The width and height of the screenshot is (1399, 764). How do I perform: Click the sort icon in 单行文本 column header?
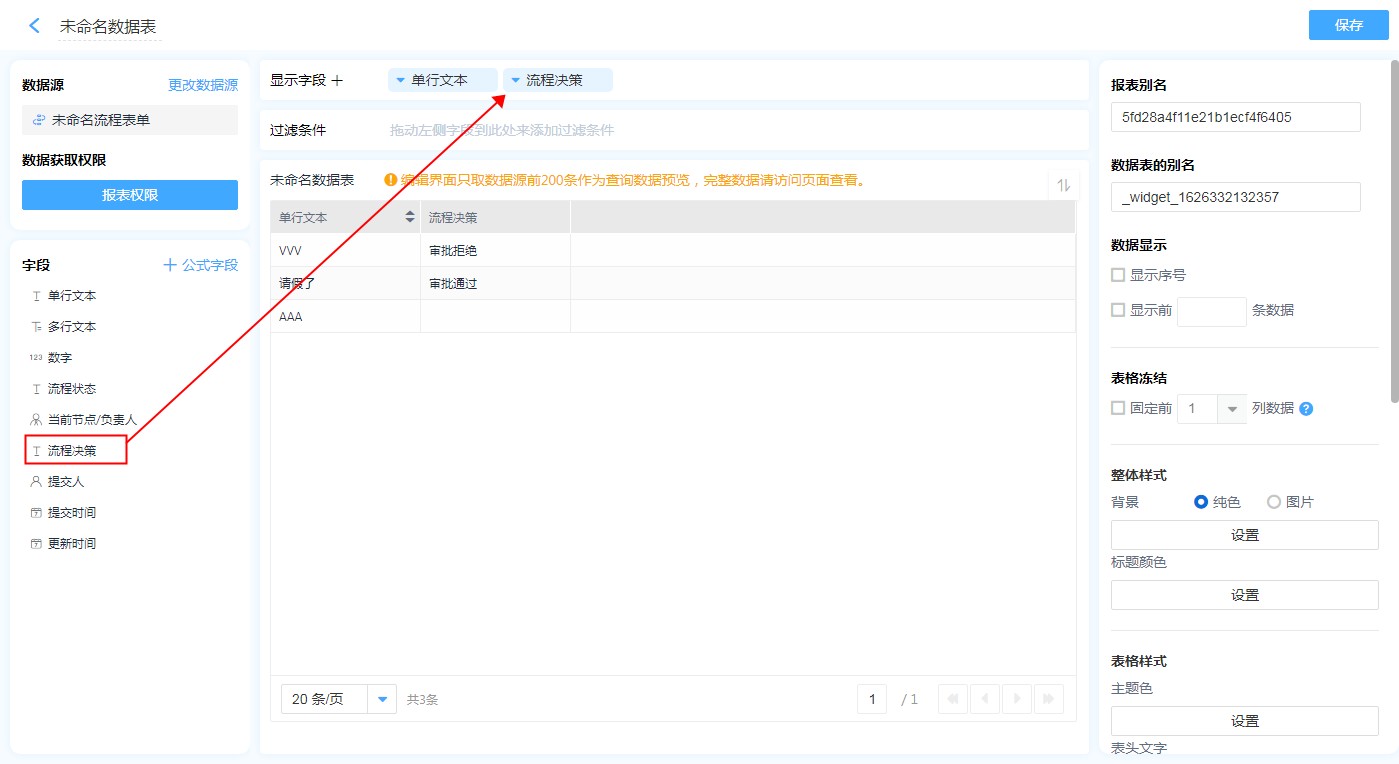pos(409,217)
